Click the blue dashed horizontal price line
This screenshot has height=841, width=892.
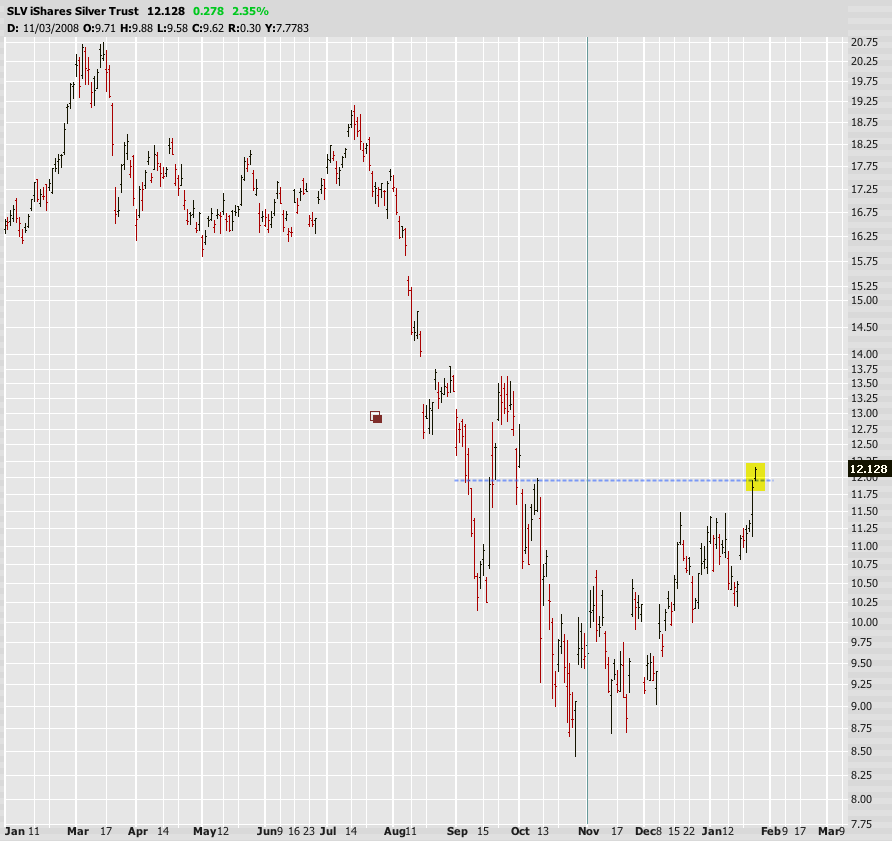tap(613, 481)
